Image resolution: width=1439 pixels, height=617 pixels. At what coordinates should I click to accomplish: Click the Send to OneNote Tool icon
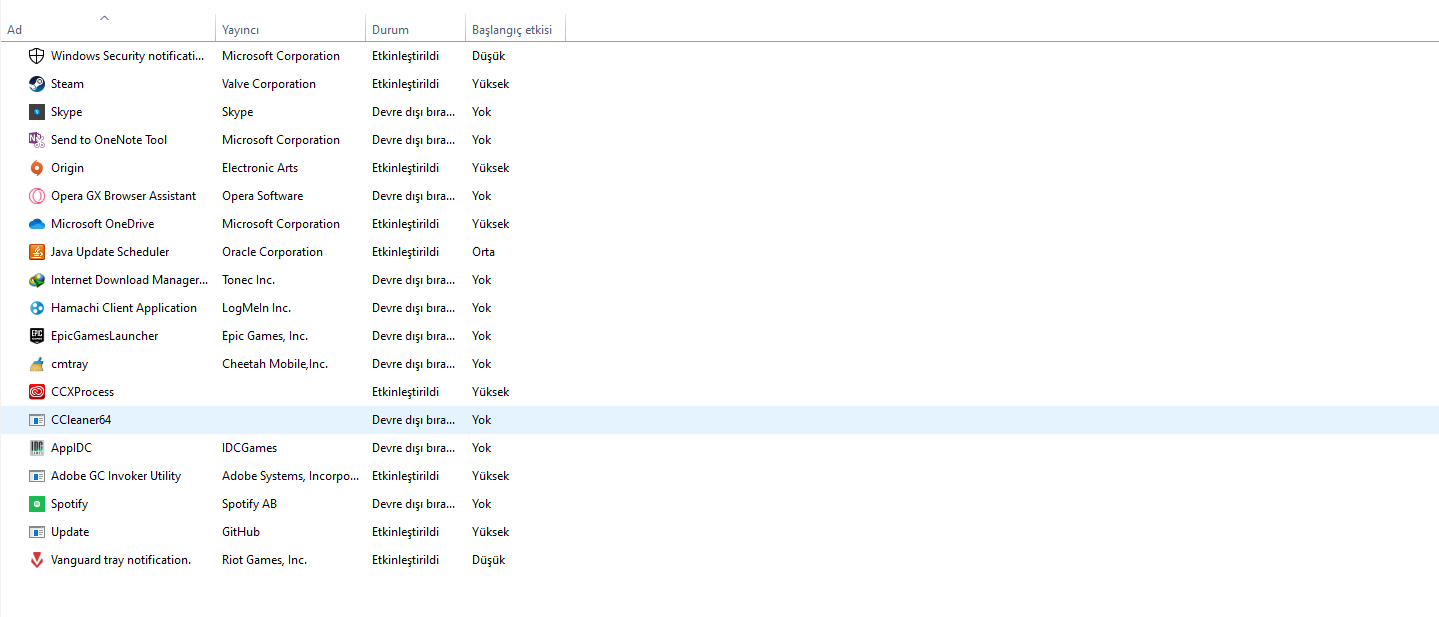coord(37,140)
